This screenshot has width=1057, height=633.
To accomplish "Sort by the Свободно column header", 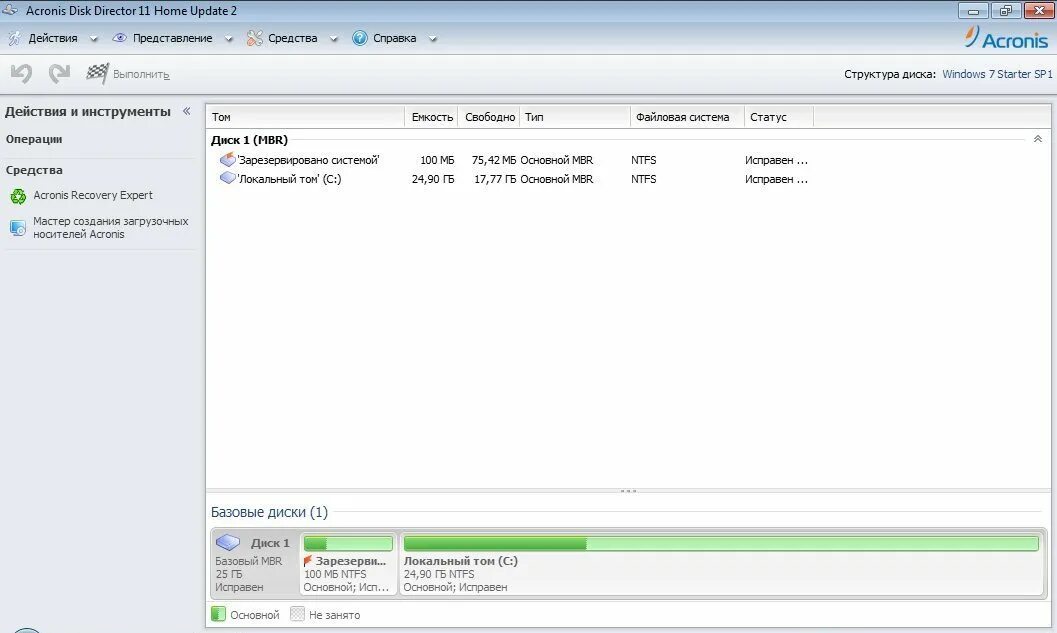I will pyautogui.click(x=489, y=117).
